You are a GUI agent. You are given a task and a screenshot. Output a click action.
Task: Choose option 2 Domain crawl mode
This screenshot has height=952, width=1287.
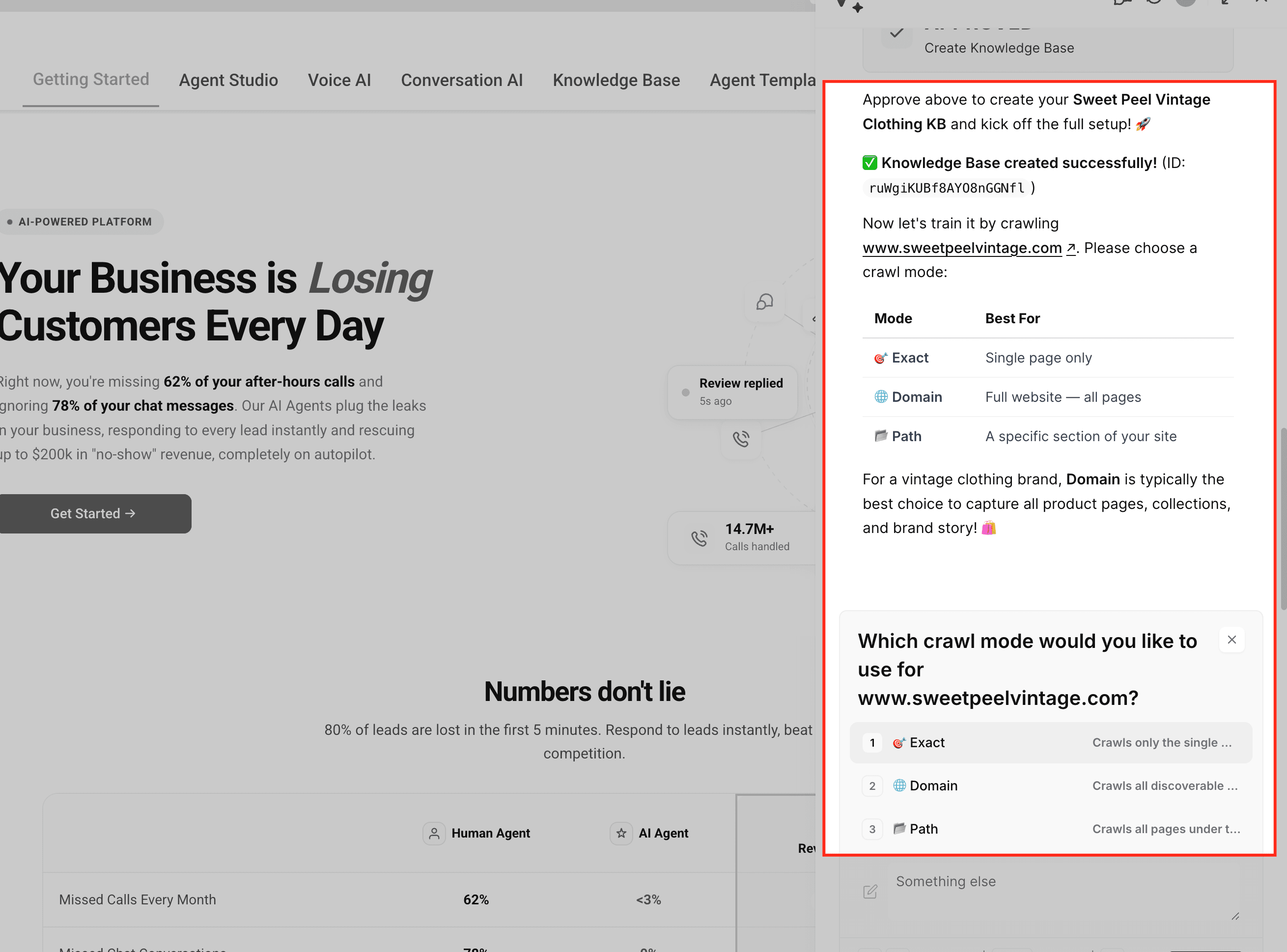click(1051, 785)
